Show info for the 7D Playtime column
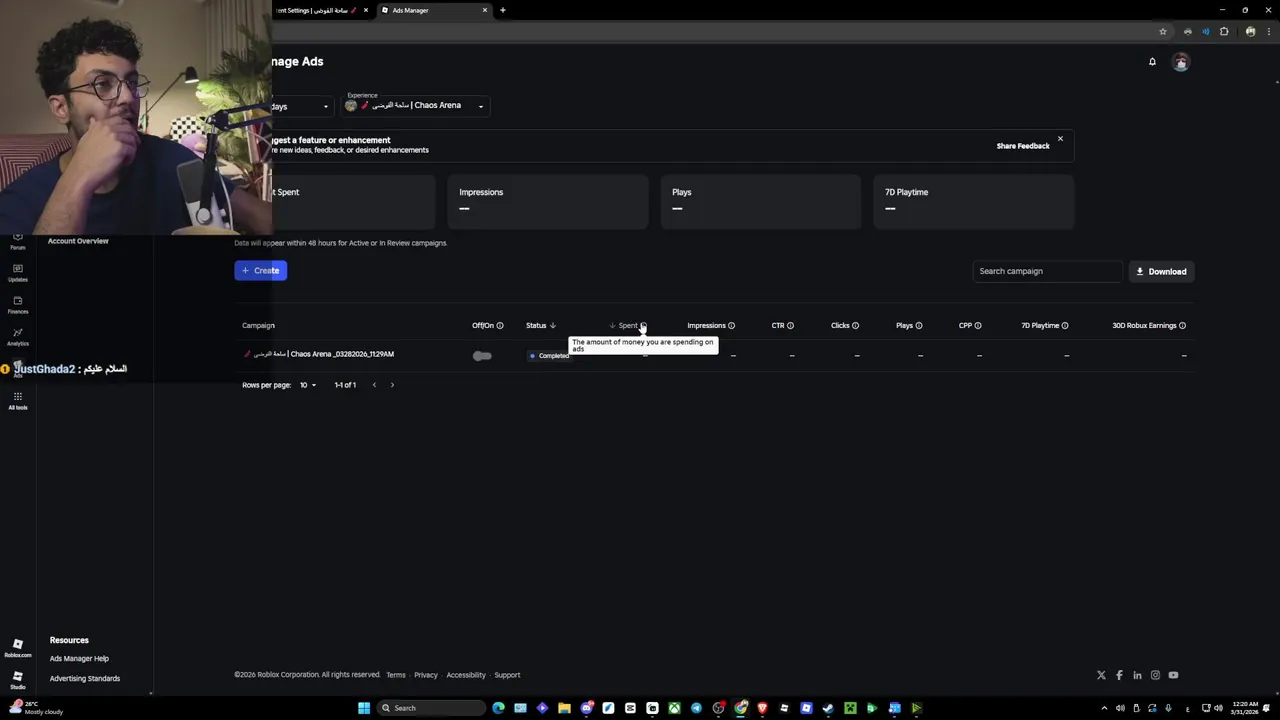The width and height of the screenshot is (1280, 720). (x=1065, y=325)
